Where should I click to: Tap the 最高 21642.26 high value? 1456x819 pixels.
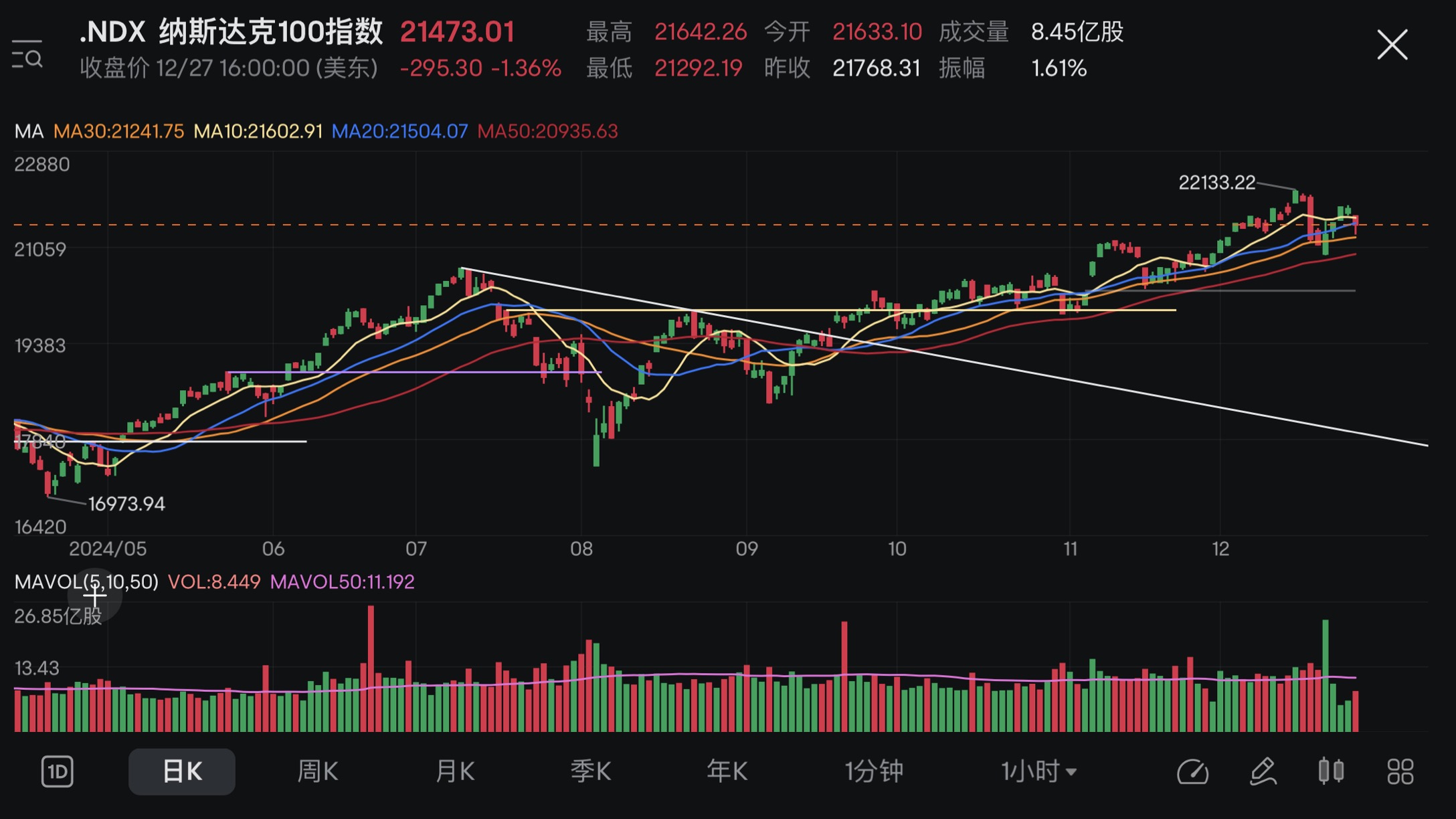[x=666, y=31]
